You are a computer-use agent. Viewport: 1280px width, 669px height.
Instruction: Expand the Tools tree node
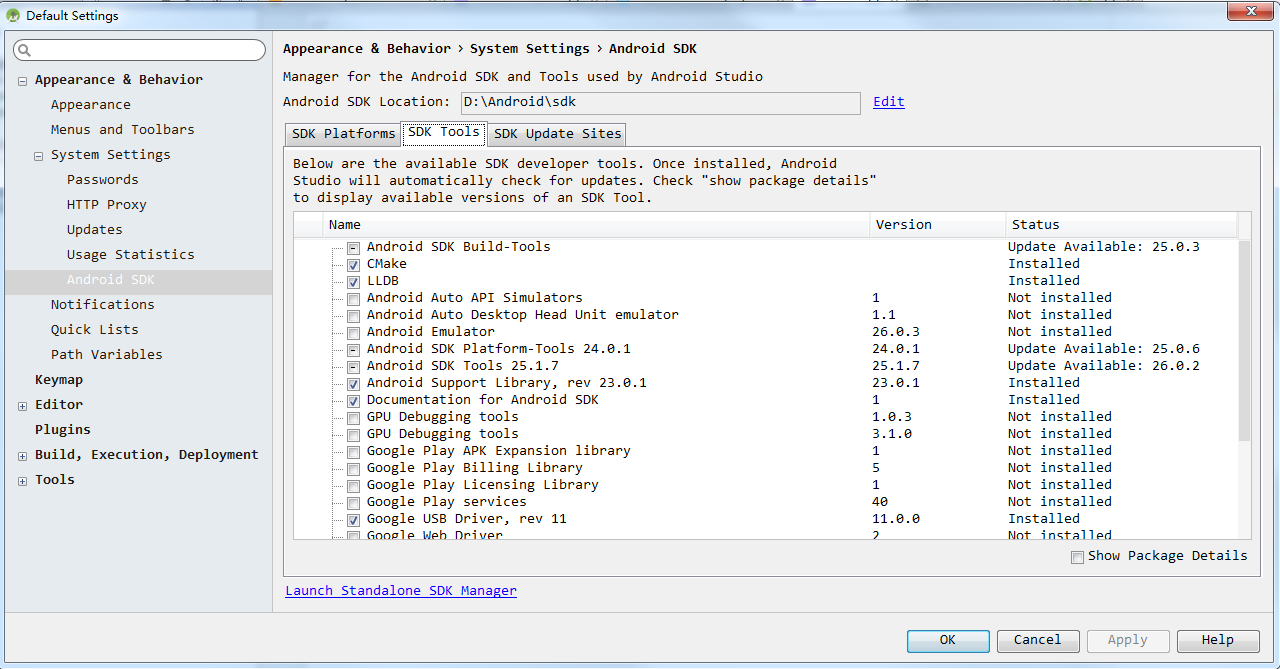point(22,481)
